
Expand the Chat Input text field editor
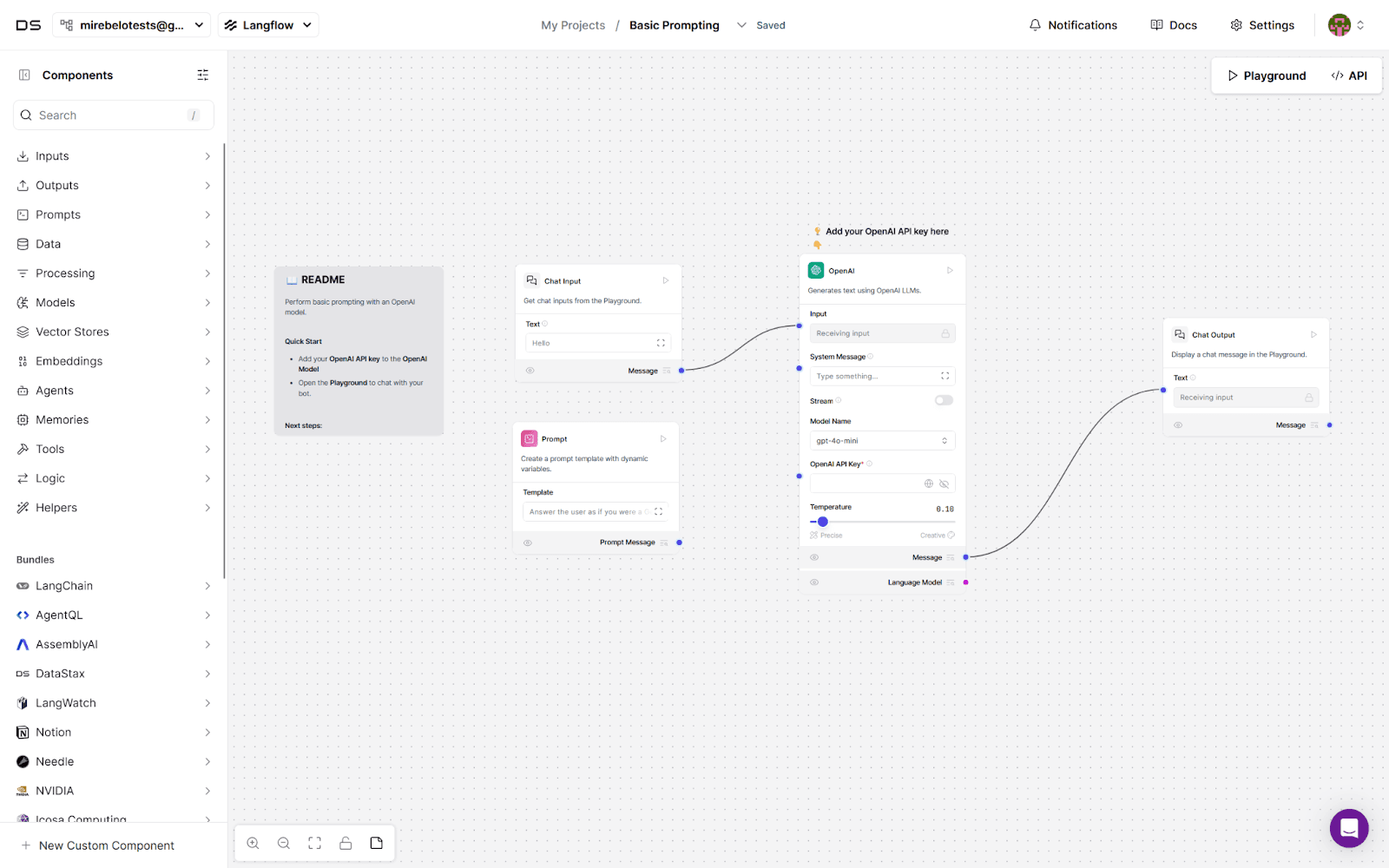(661, 343)
